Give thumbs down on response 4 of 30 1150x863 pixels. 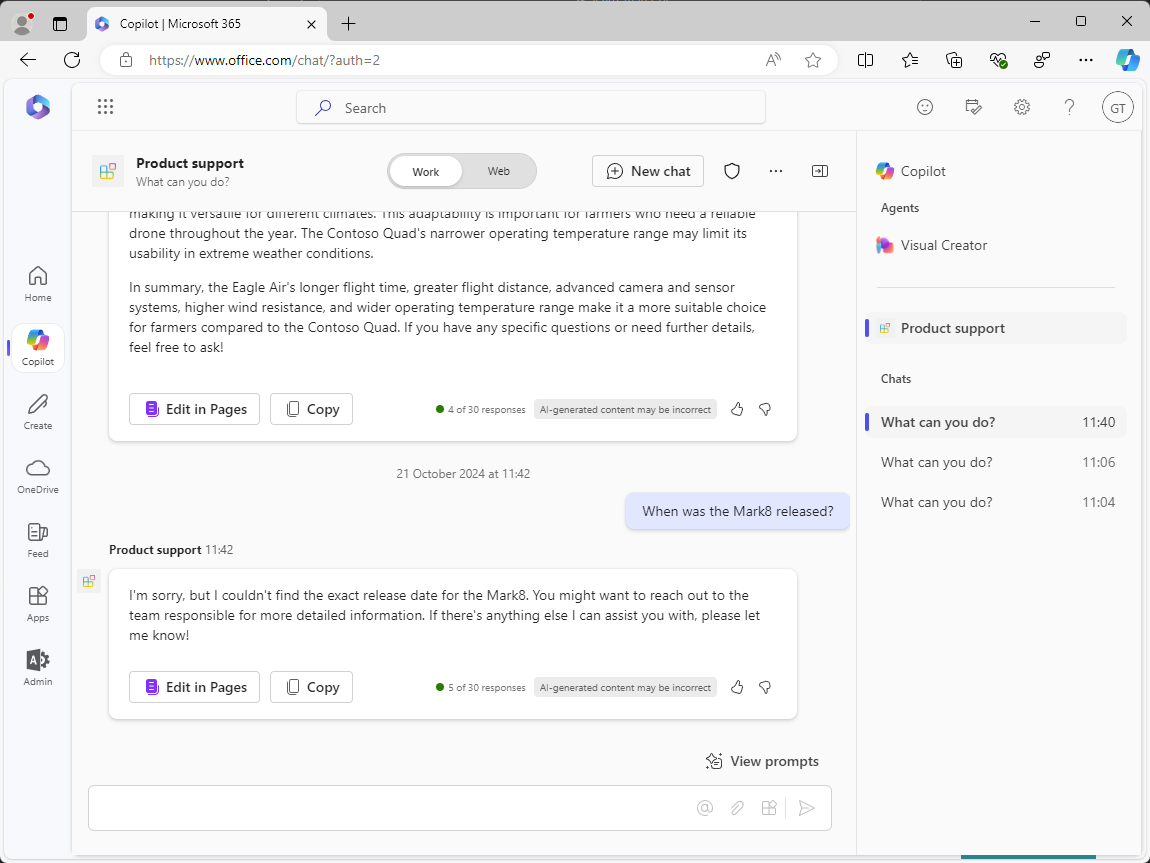point(765,409)
